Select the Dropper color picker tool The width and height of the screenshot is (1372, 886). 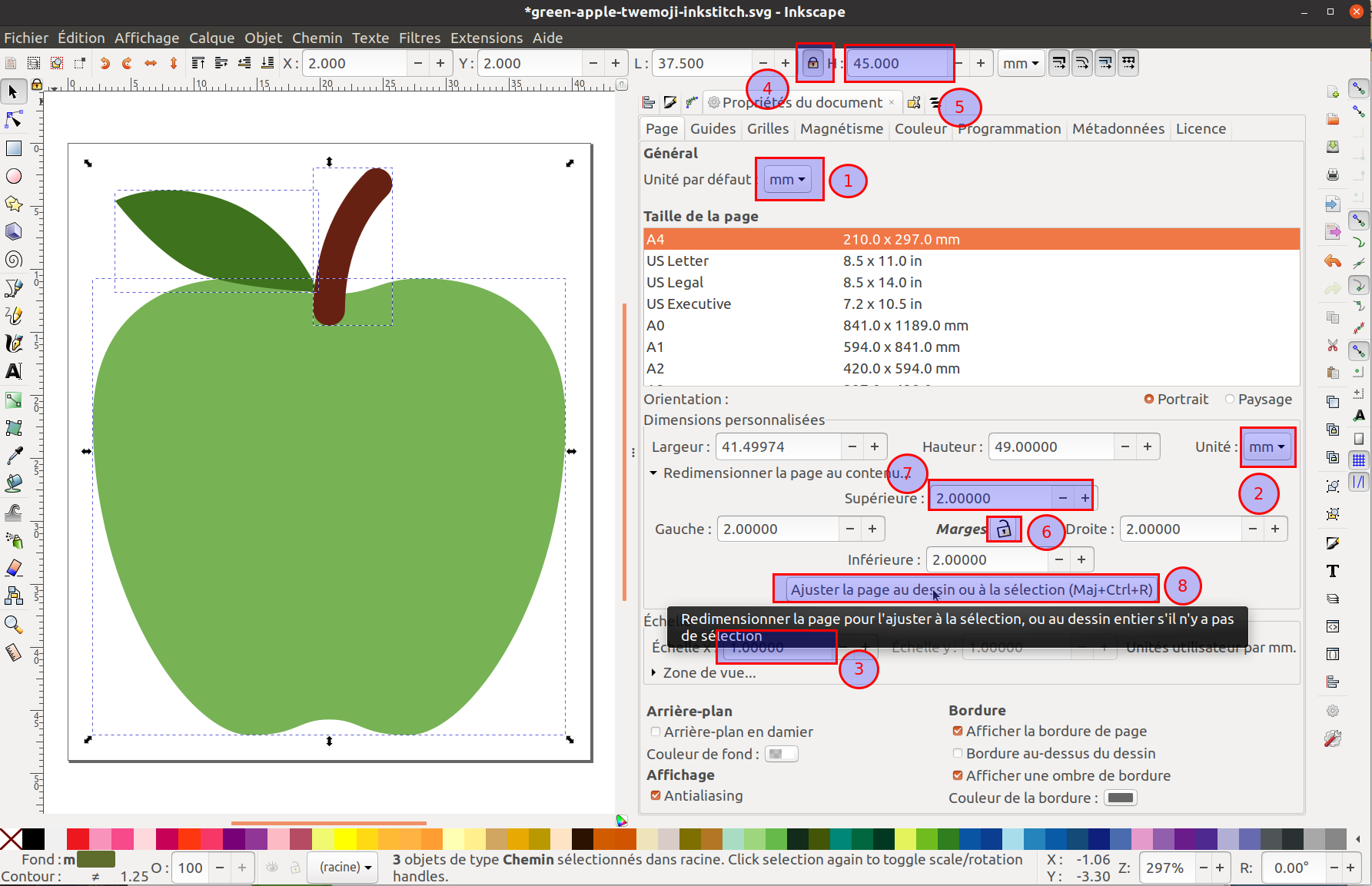(14, 455)
